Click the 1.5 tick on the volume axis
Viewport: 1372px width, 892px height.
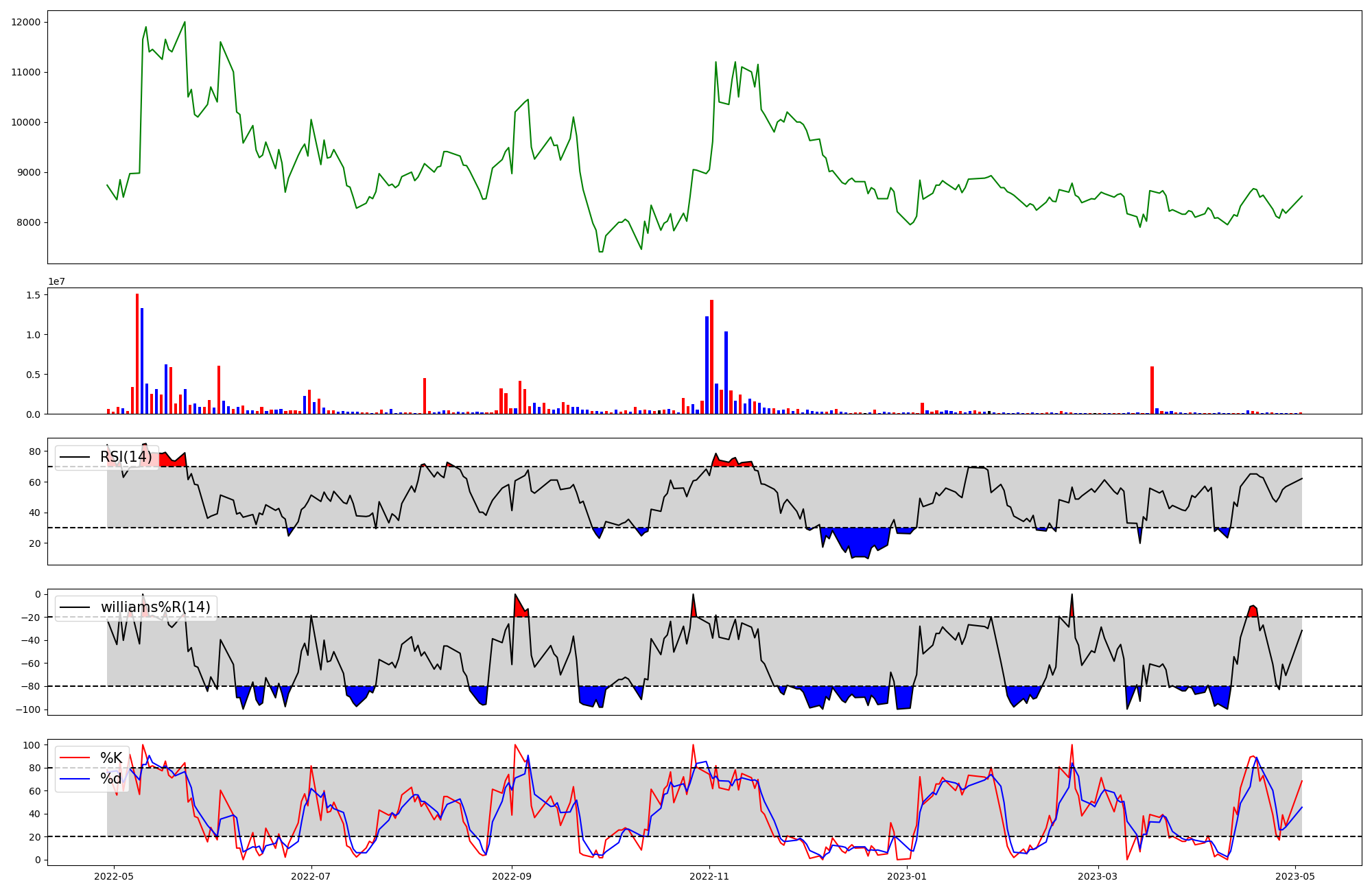pos(33,295)
